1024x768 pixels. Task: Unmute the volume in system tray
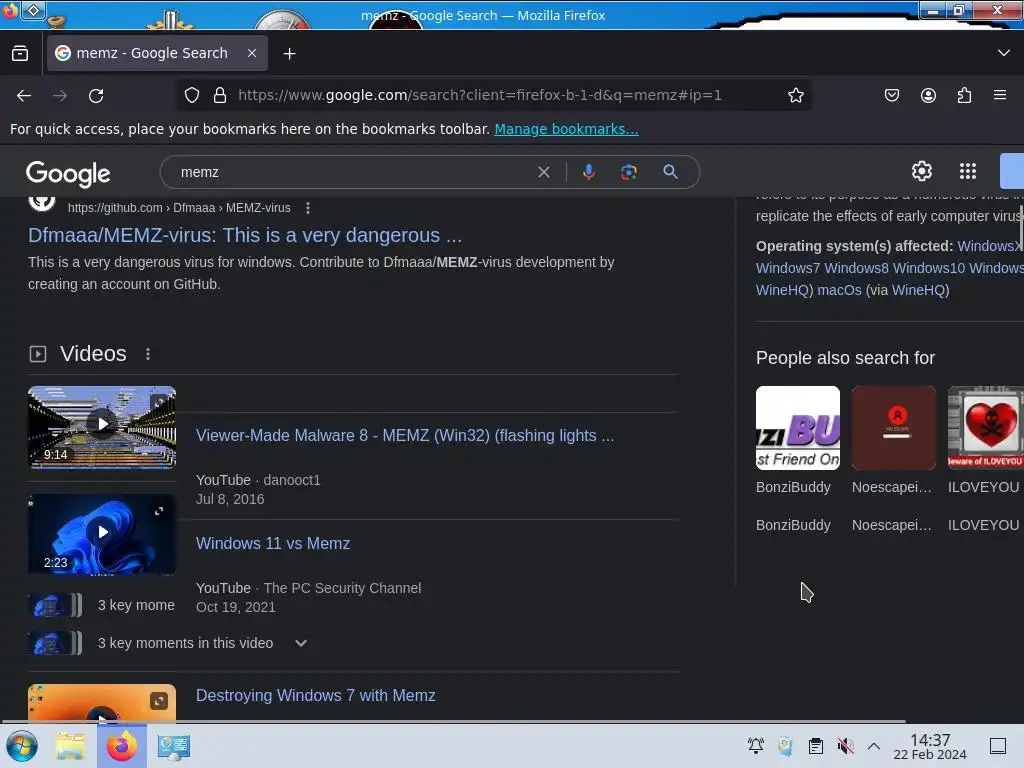pos(846,746)
